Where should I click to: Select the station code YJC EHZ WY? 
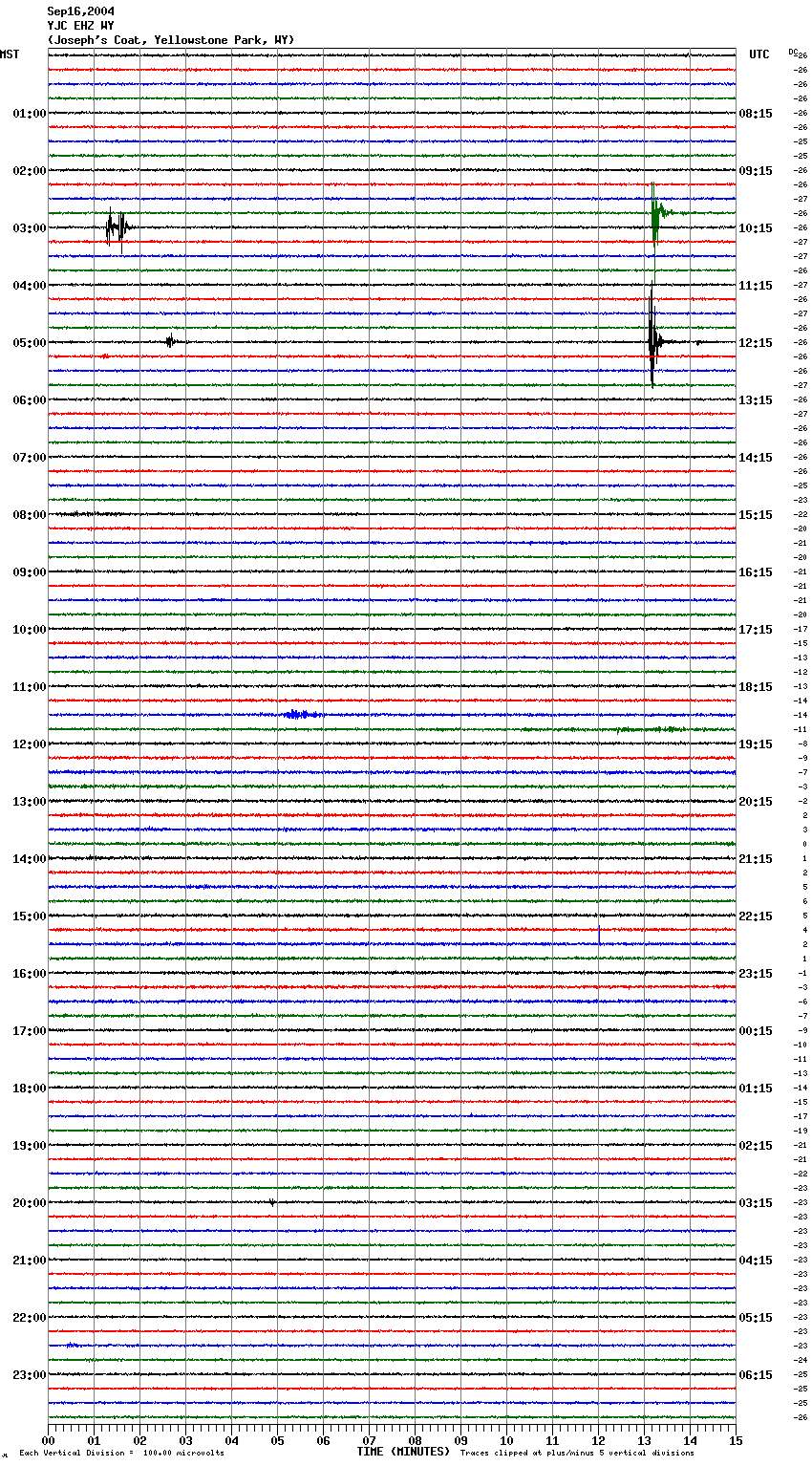80,26
